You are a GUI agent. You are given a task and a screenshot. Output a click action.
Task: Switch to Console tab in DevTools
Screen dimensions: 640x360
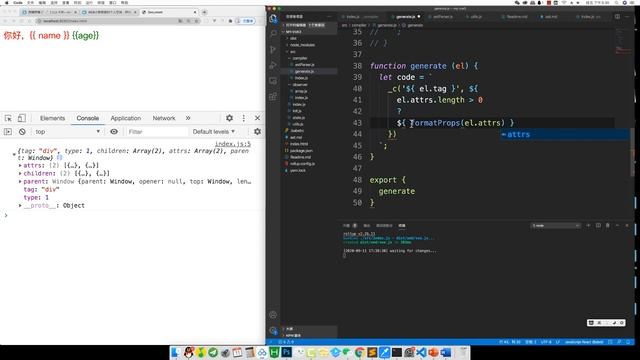(88, 118)
